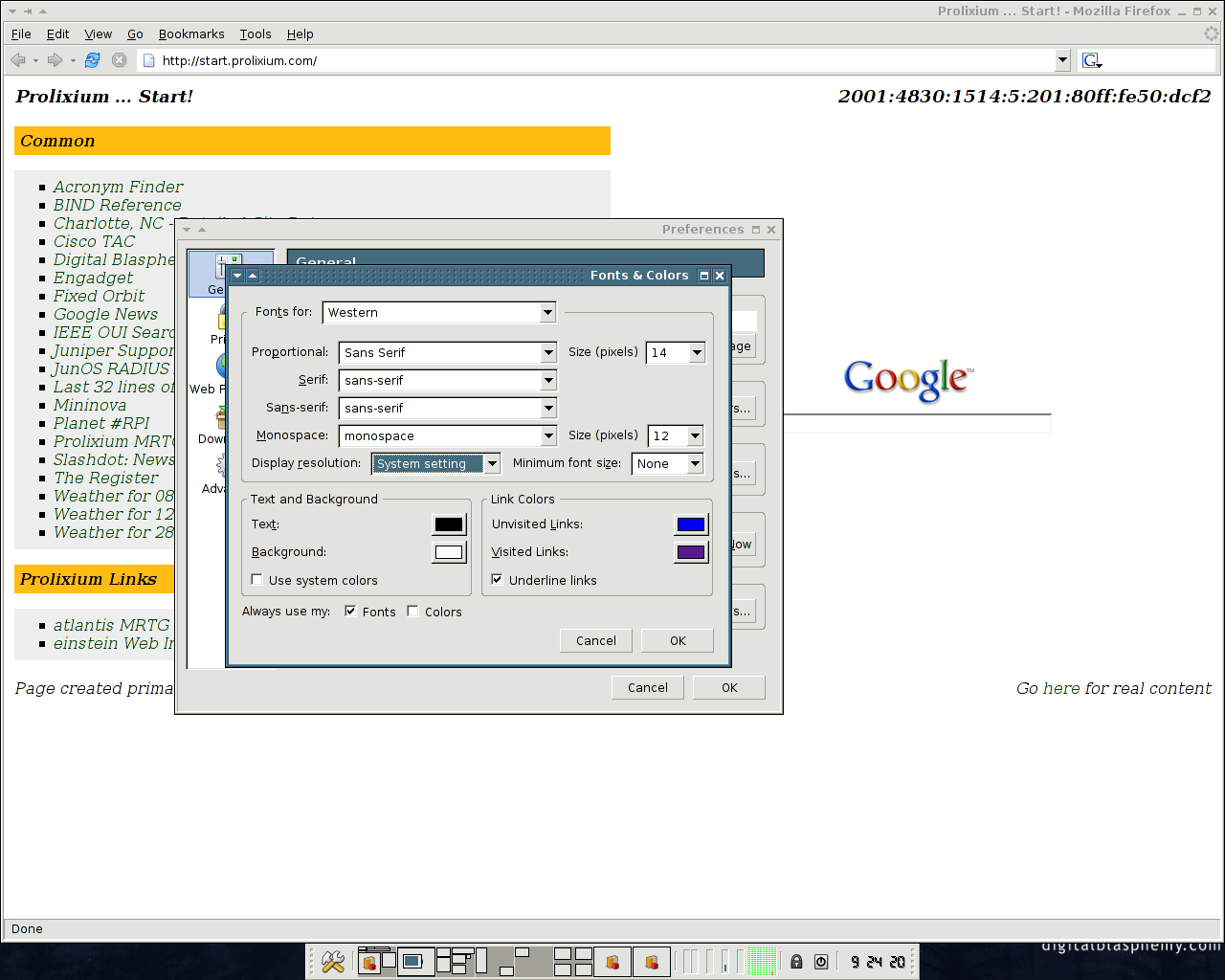Screen dimensions: 1225x980
Task: Open the Edit menu
Action: coord(57,33)
